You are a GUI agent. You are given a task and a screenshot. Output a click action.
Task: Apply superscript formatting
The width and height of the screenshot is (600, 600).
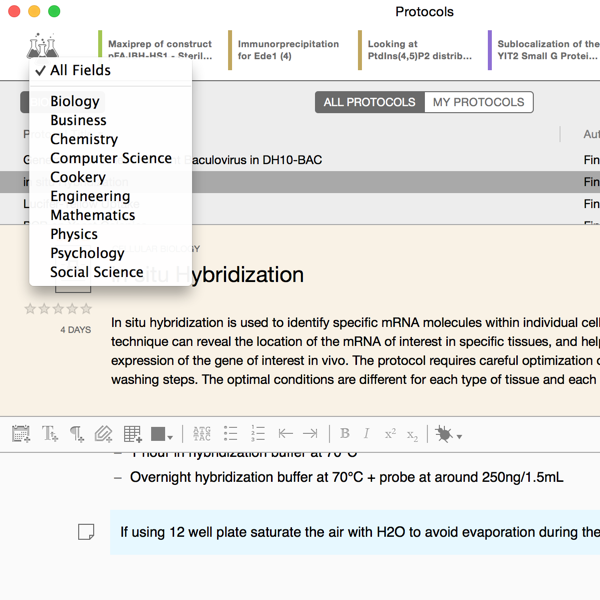(390, 434)
